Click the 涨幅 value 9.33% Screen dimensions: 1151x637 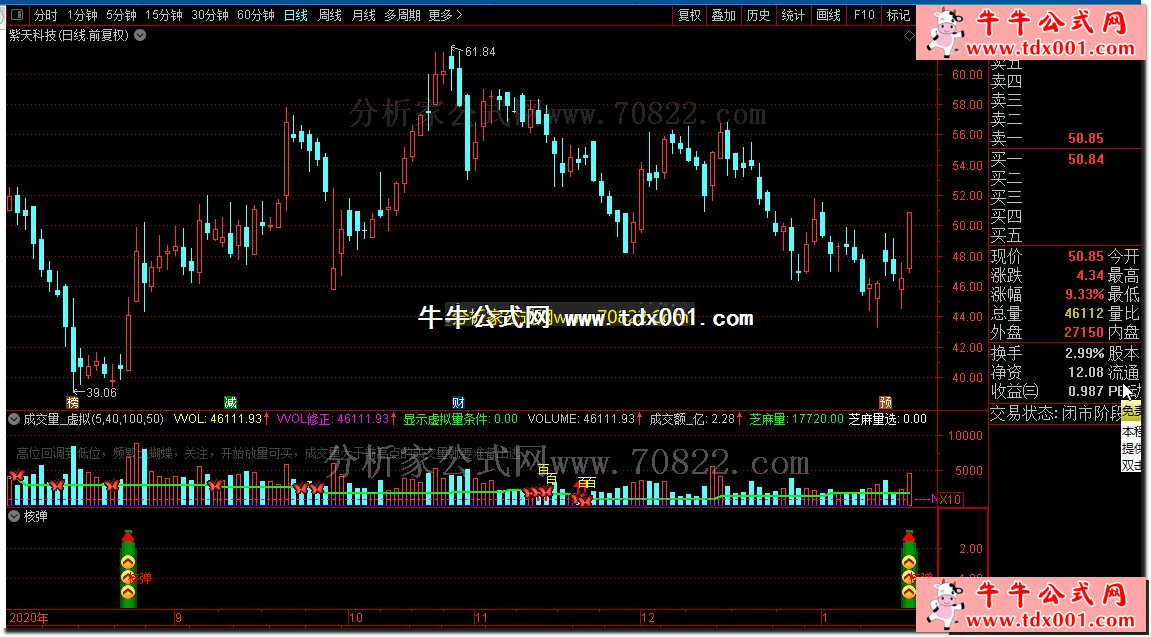(x=1086, y=295)
